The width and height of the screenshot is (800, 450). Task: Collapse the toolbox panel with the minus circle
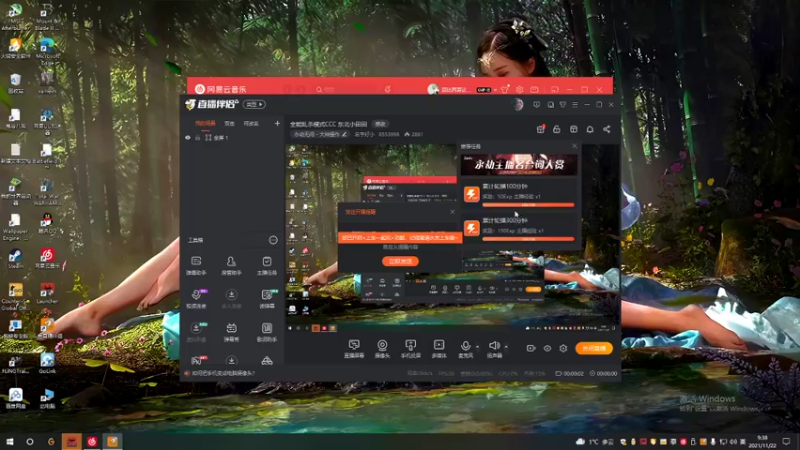pyautogui.click(x=273, y=240)
